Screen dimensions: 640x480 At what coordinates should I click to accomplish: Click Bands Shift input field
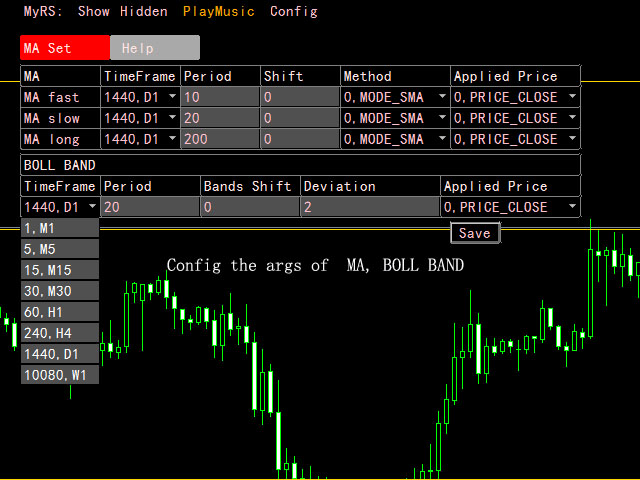coord(250,207)
